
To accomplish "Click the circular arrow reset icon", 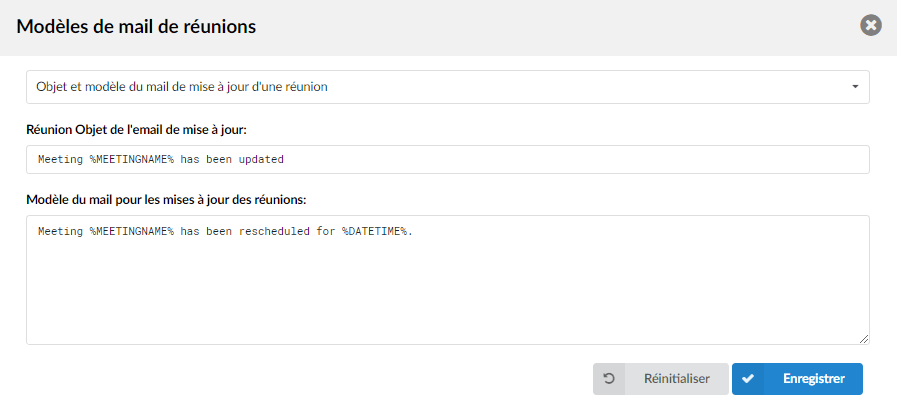I will click(x=609, y=379).
